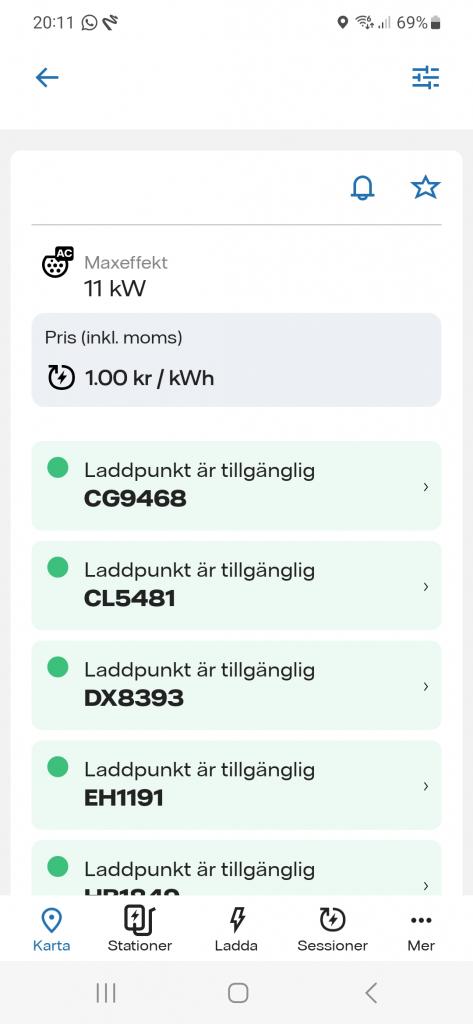This screenshot has width=473, height=1024.
Task: Tap the back arrow icon
Action: [47, 78]
